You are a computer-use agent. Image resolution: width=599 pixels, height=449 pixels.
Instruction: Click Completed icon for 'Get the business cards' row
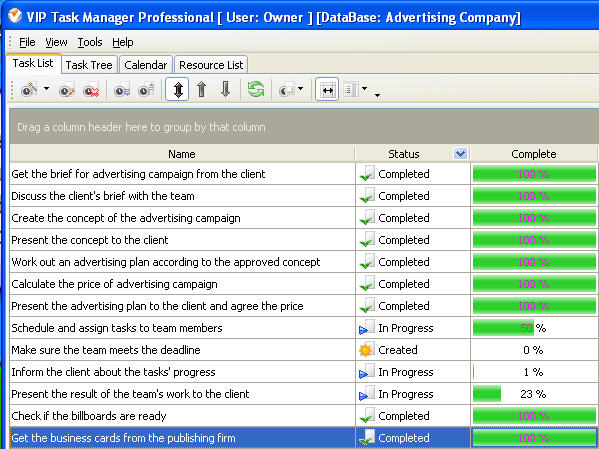point(367,438)
